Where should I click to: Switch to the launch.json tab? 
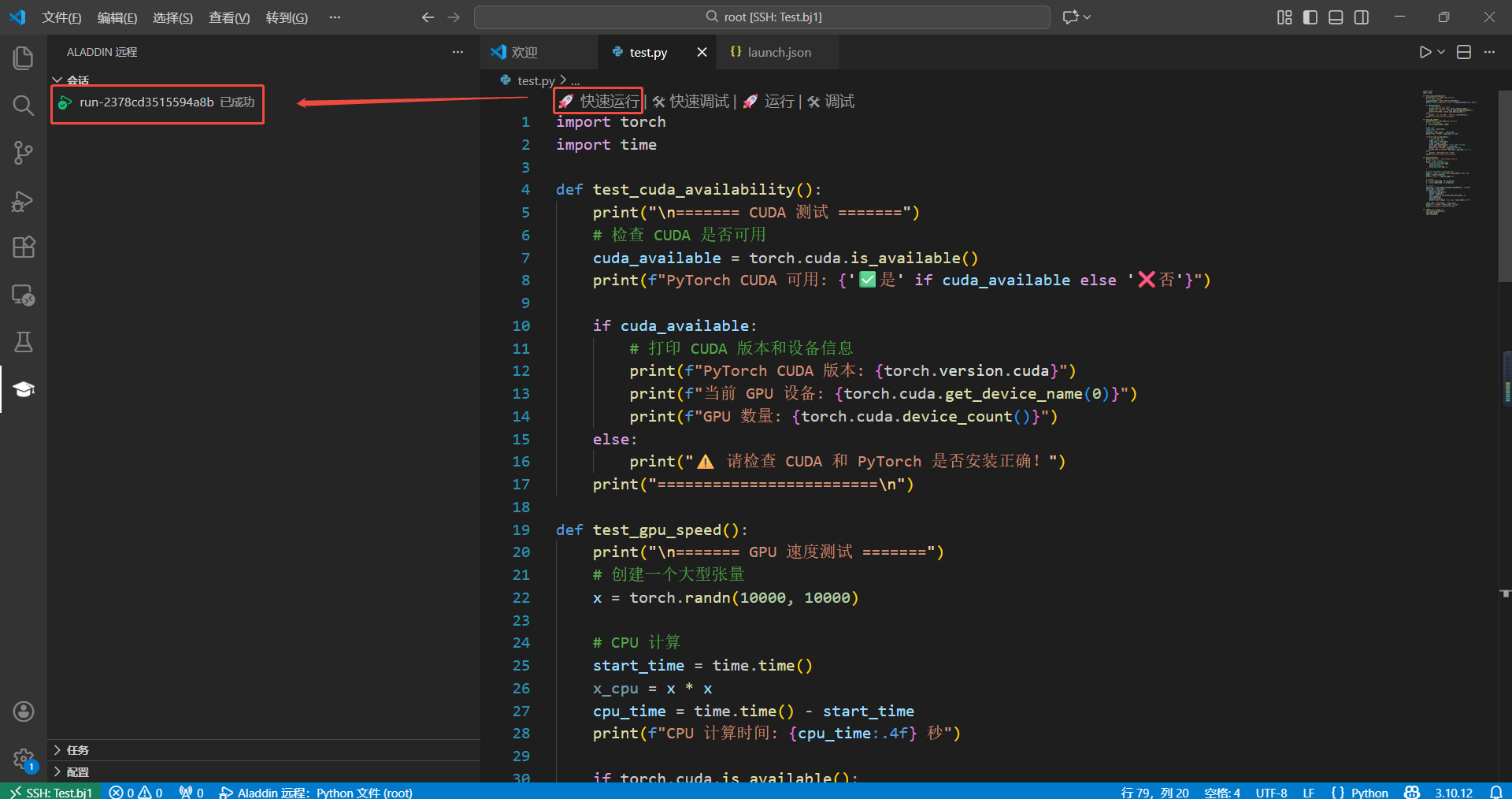pos(778,52)
